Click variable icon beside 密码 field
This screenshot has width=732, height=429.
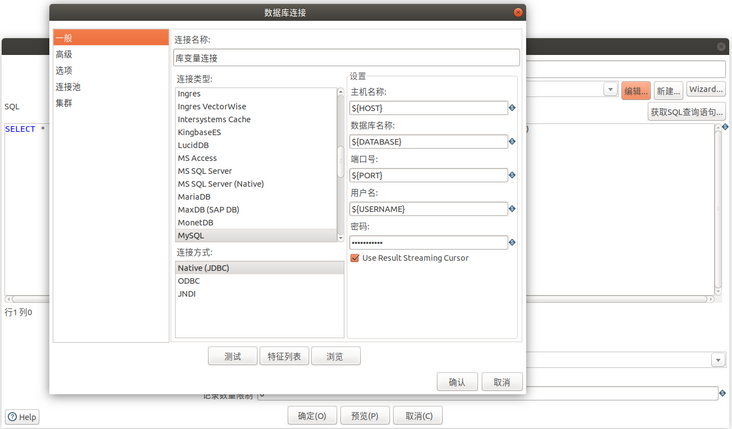click(513, 243)
